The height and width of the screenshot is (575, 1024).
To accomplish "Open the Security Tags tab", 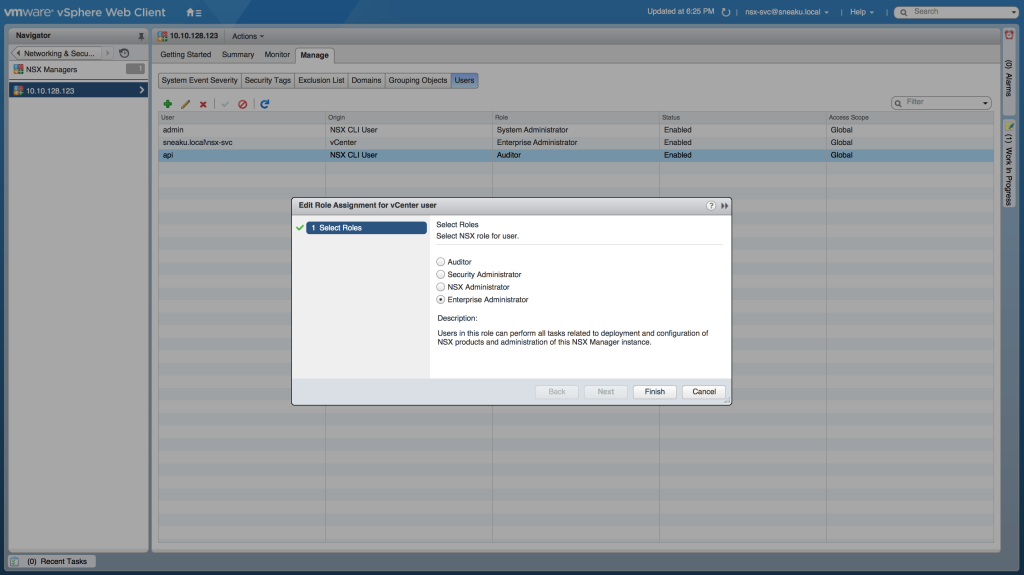I will [x=267, y=80].
